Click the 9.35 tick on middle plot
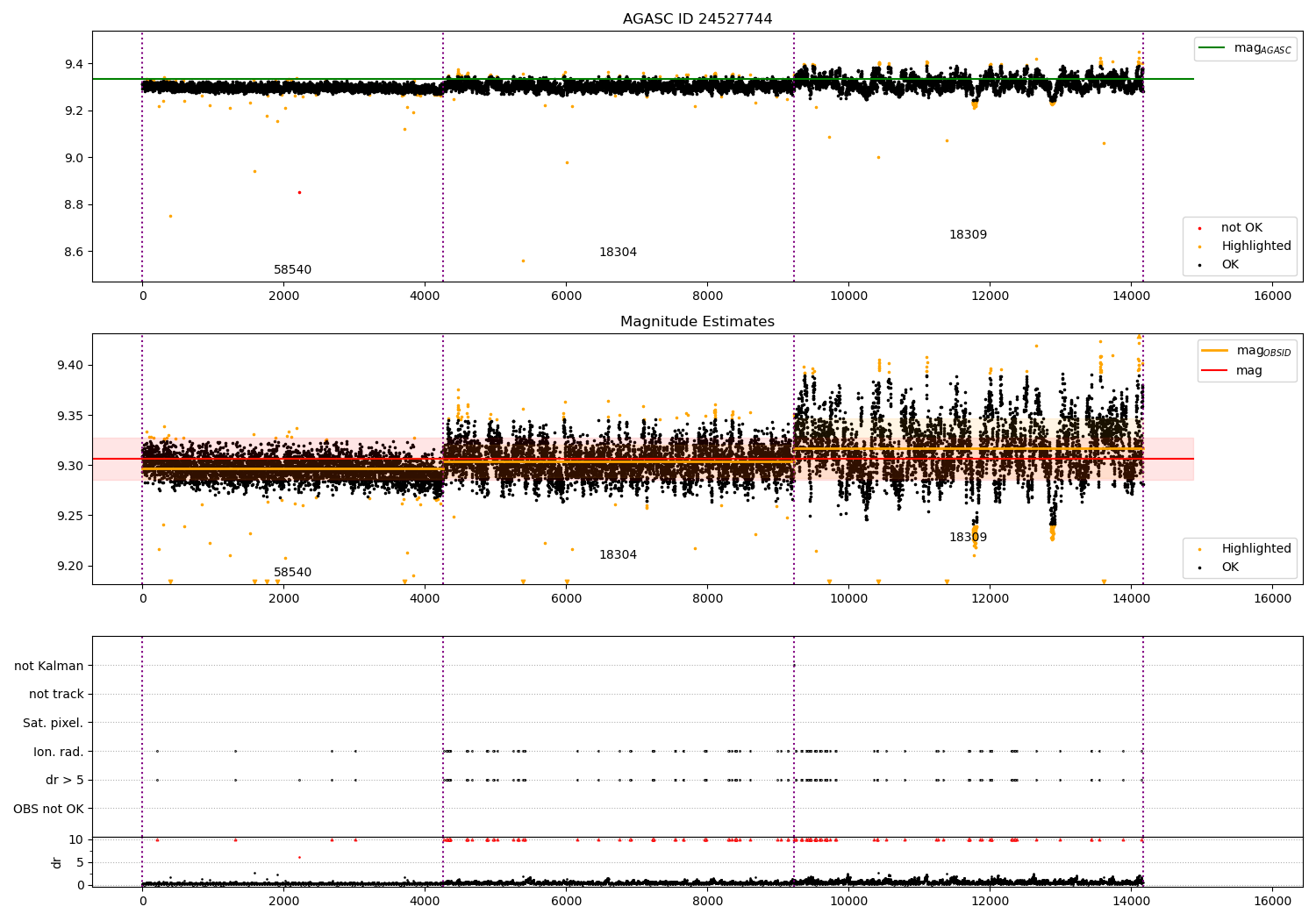Screen dimensions: 1316x921 [69, 416]
